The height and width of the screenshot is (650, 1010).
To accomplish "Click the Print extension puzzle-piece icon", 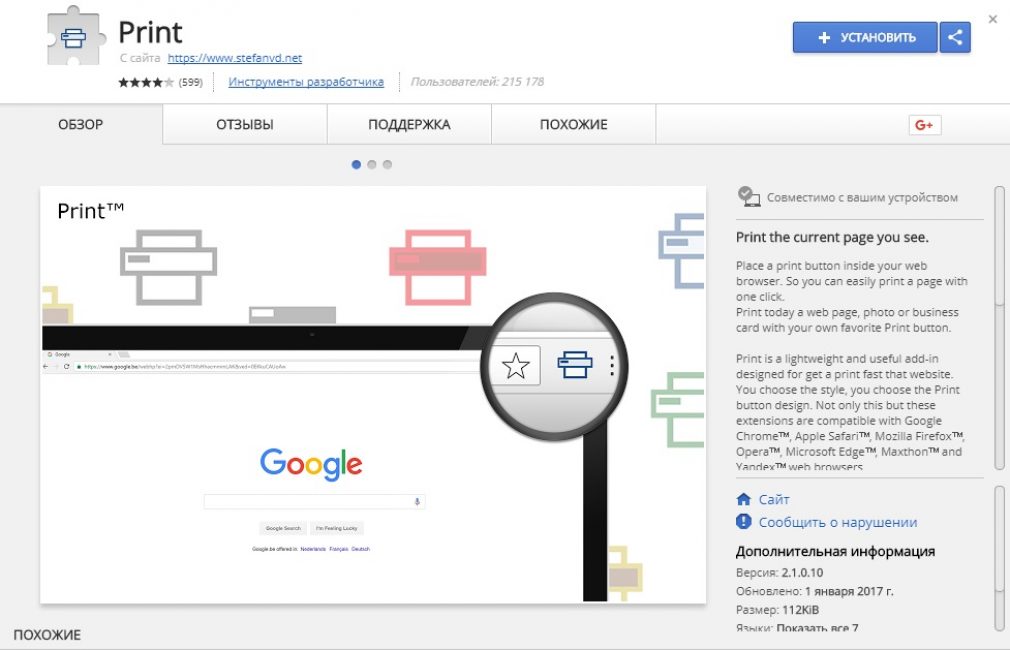I will 75,36.
